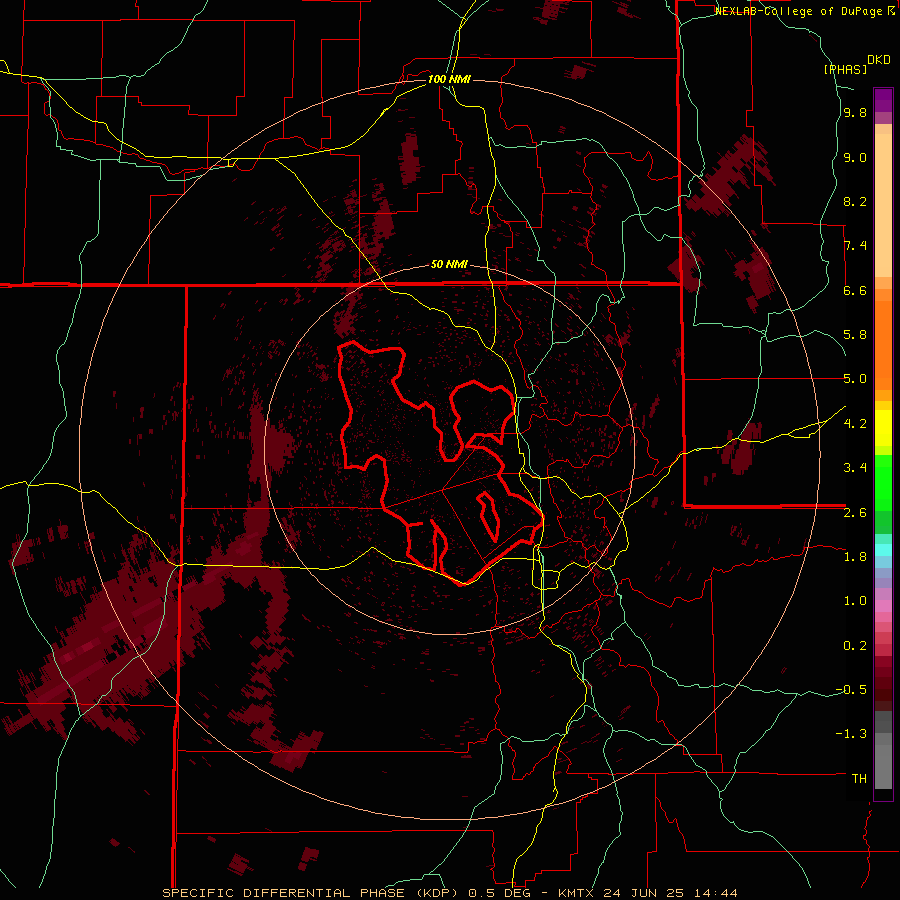Click the 9.0 value on the color scale

855,158
